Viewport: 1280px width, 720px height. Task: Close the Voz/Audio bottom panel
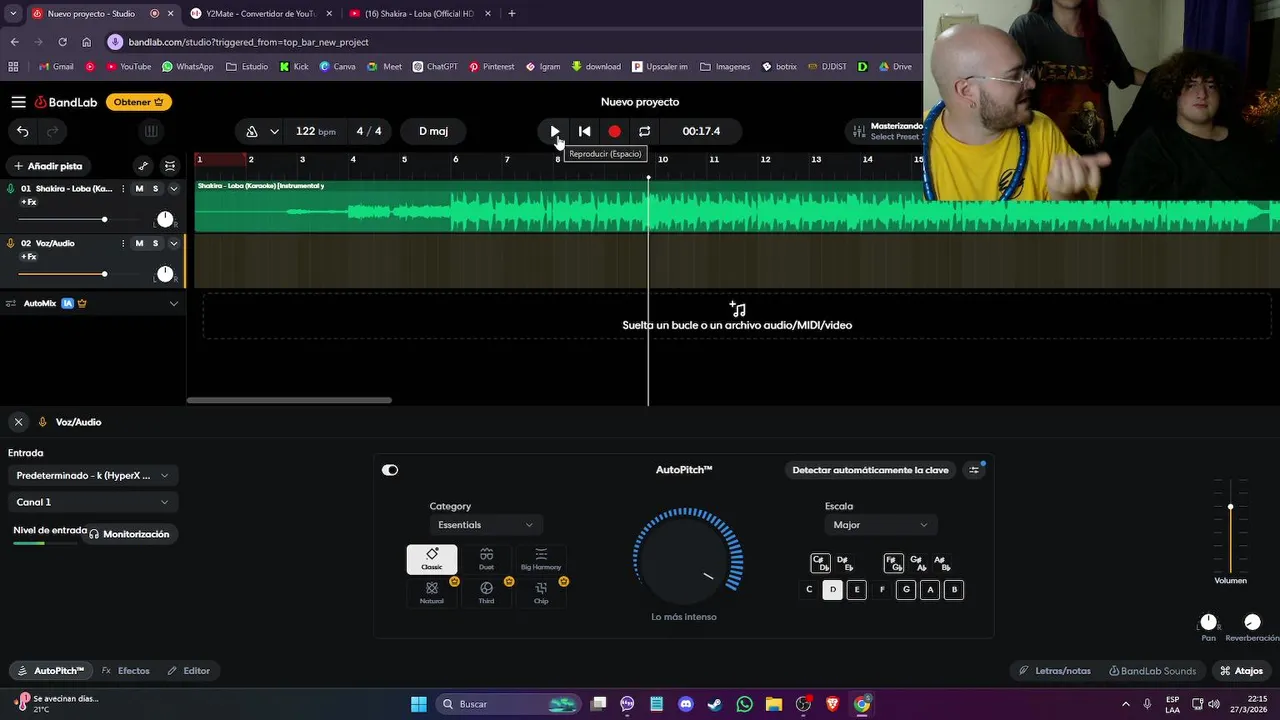[18, 422]
